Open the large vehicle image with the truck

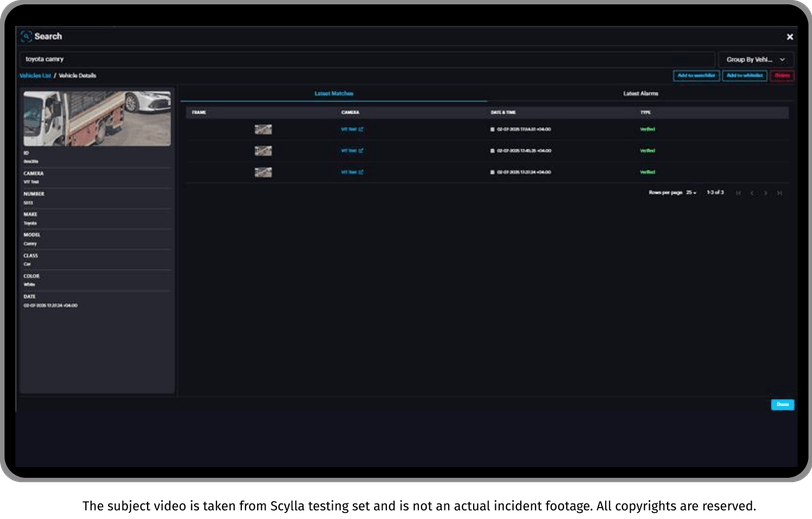[97, 119]
